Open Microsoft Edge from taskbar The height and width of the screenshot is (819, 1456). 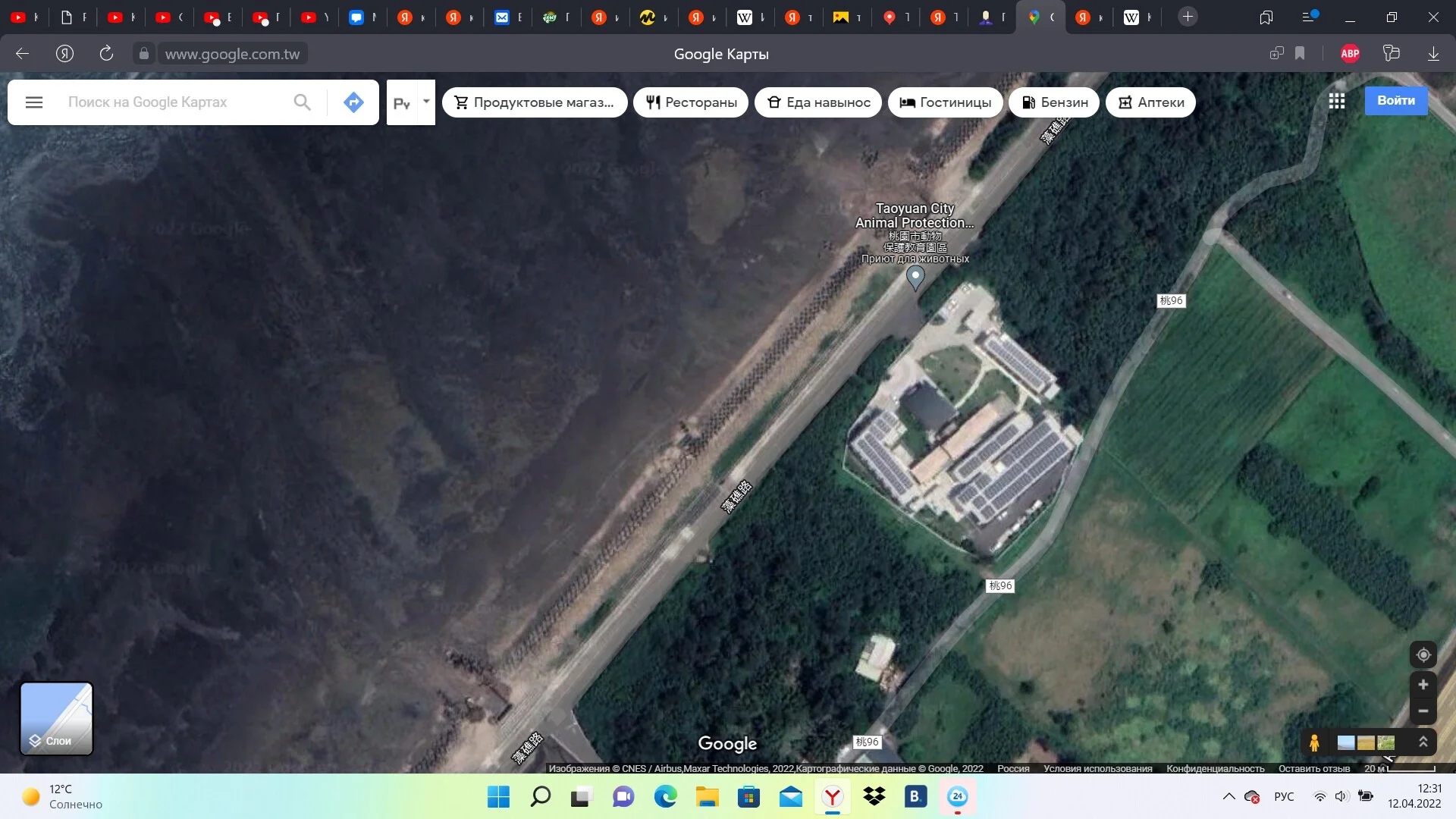point(665,797)
